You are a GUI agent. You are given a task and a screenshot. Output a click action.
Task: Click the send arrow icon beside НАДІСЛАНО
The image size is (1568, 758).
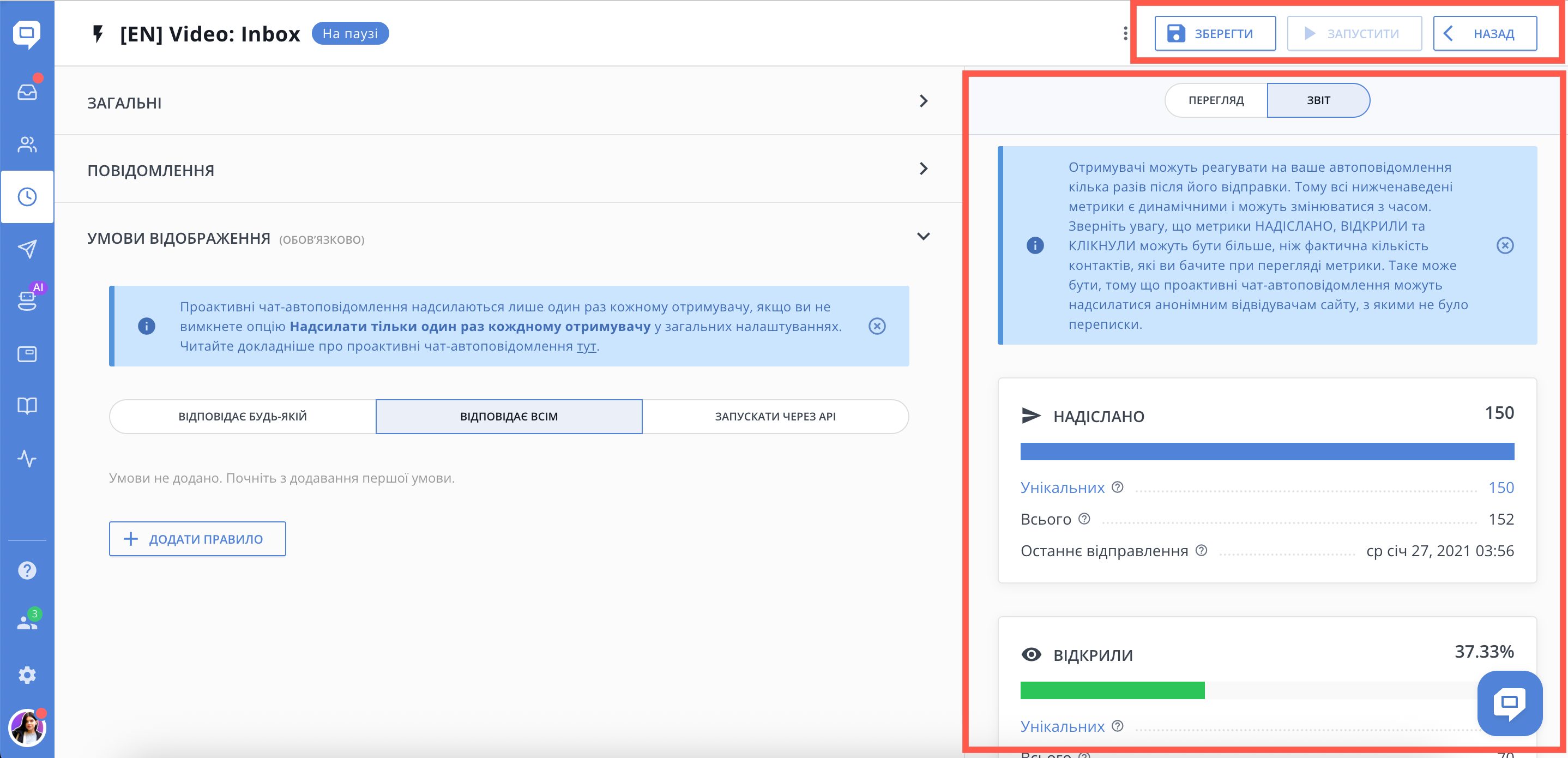1031,416
